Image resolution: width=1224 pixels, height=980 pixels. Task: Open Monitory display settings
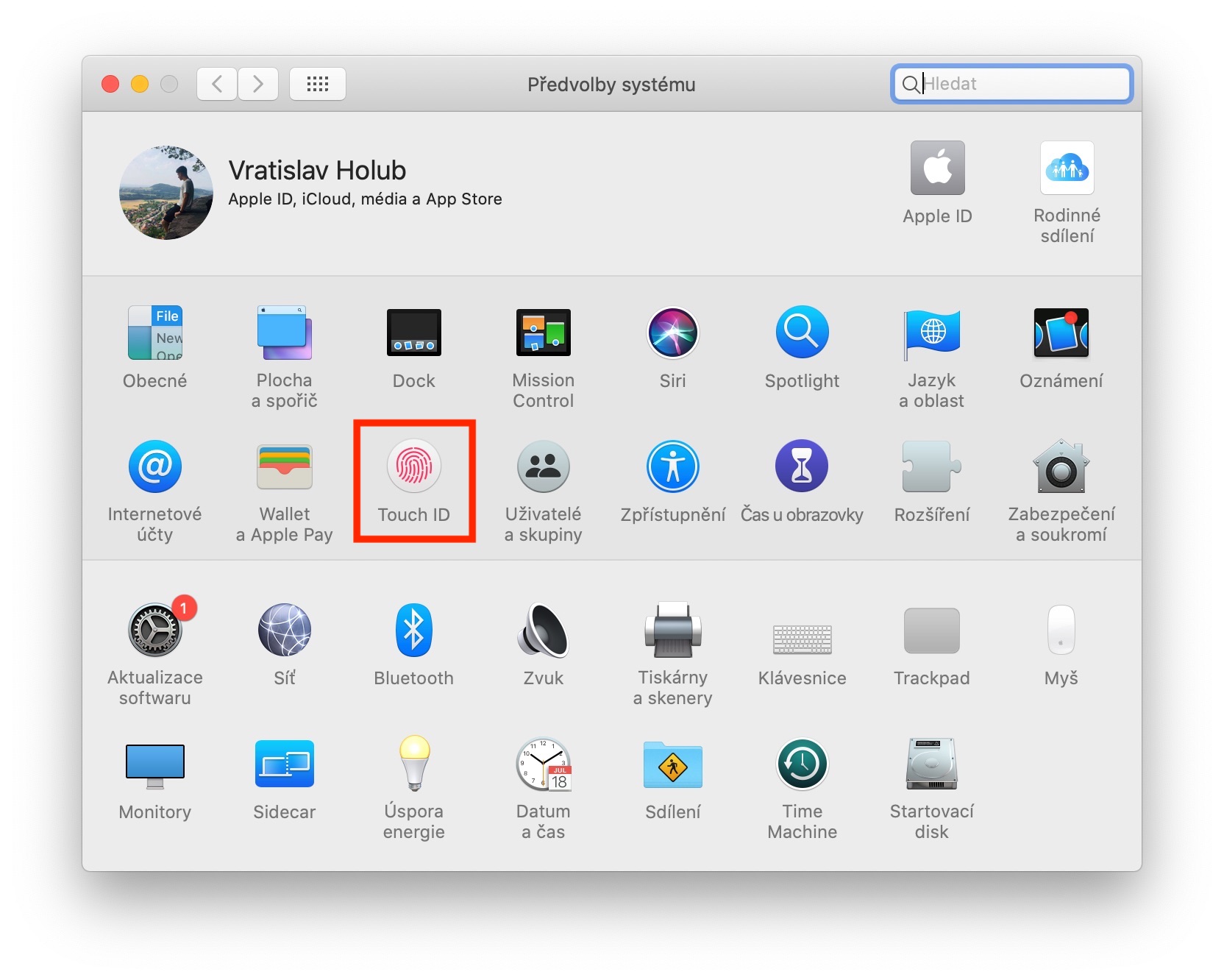point(154,765)
